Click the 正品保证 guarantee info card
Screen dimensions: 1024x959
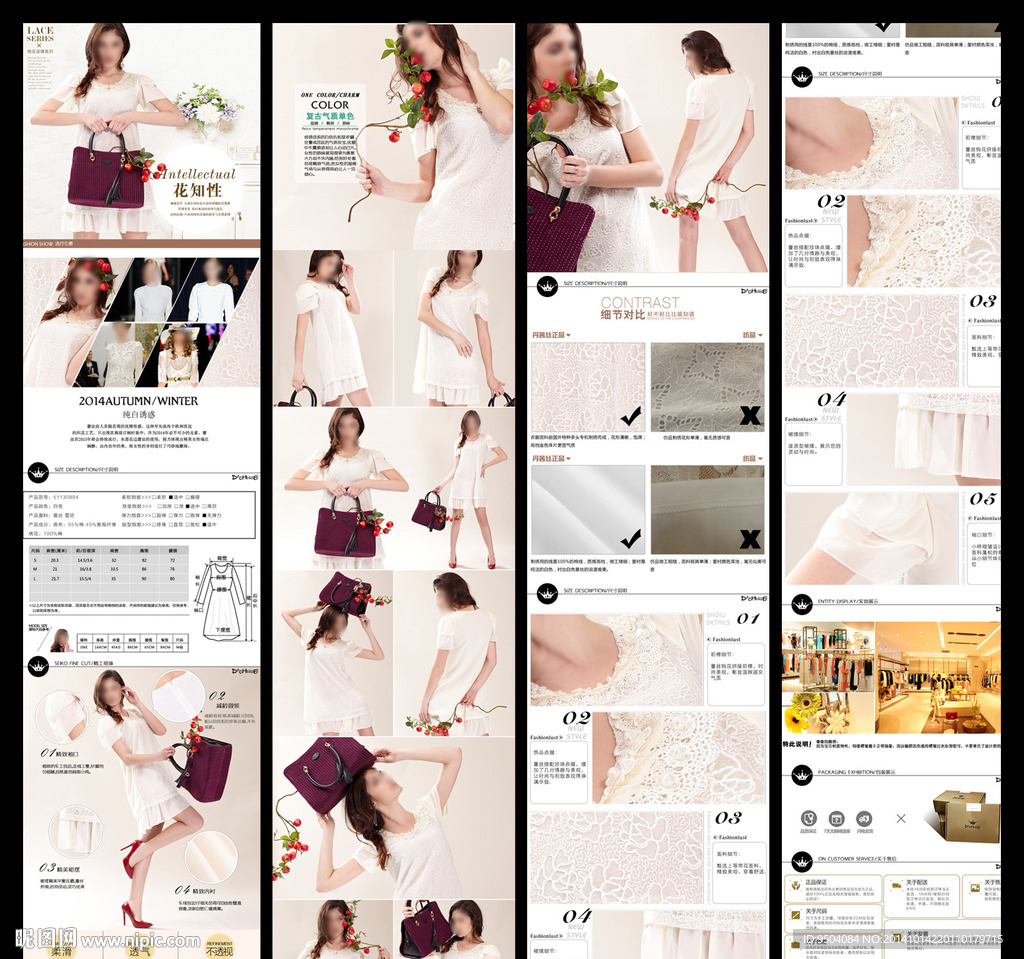pos(833,888)
